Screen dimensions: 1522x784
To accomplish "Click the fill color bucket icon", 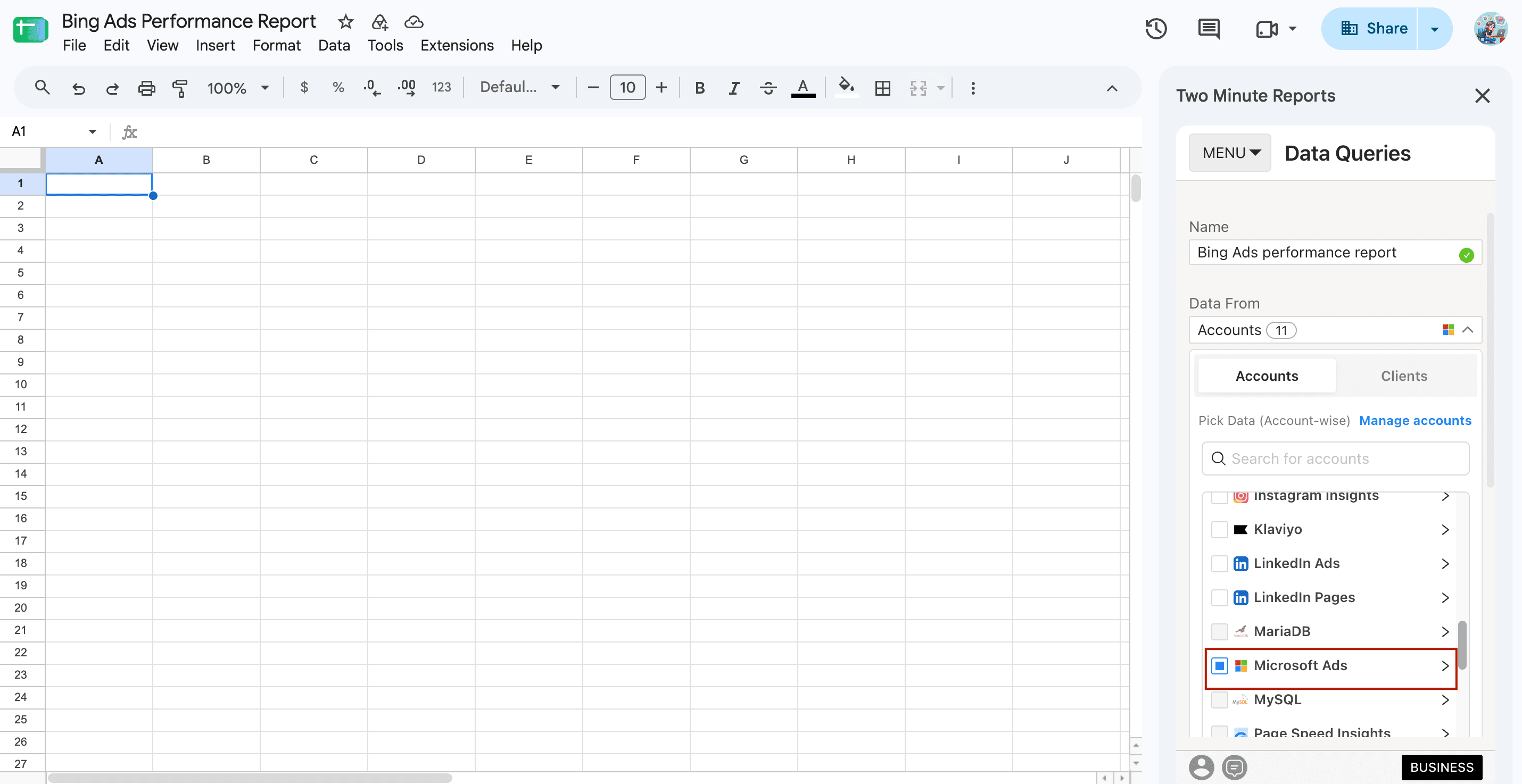I will click(847, 87).
